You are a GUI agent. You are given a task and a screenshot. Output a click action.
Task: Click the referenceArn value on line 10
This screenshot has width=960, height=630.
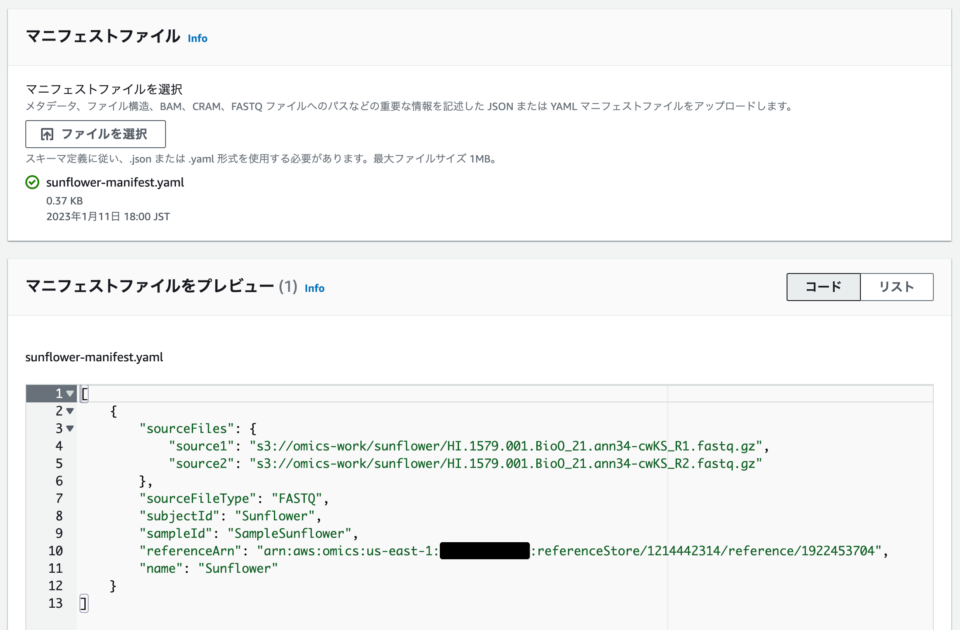pos(569,551)
